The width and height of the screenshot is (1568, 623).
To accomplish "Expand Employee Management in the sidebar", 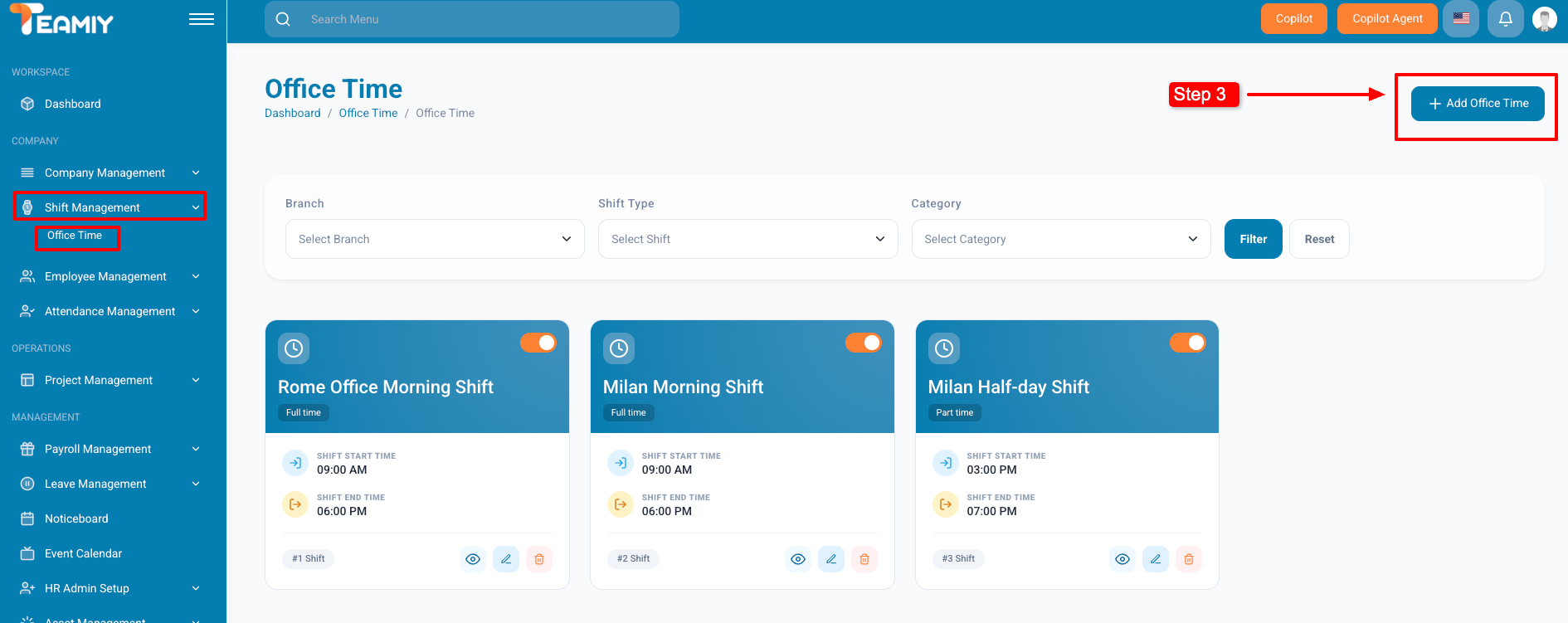I will pos(105,276).
